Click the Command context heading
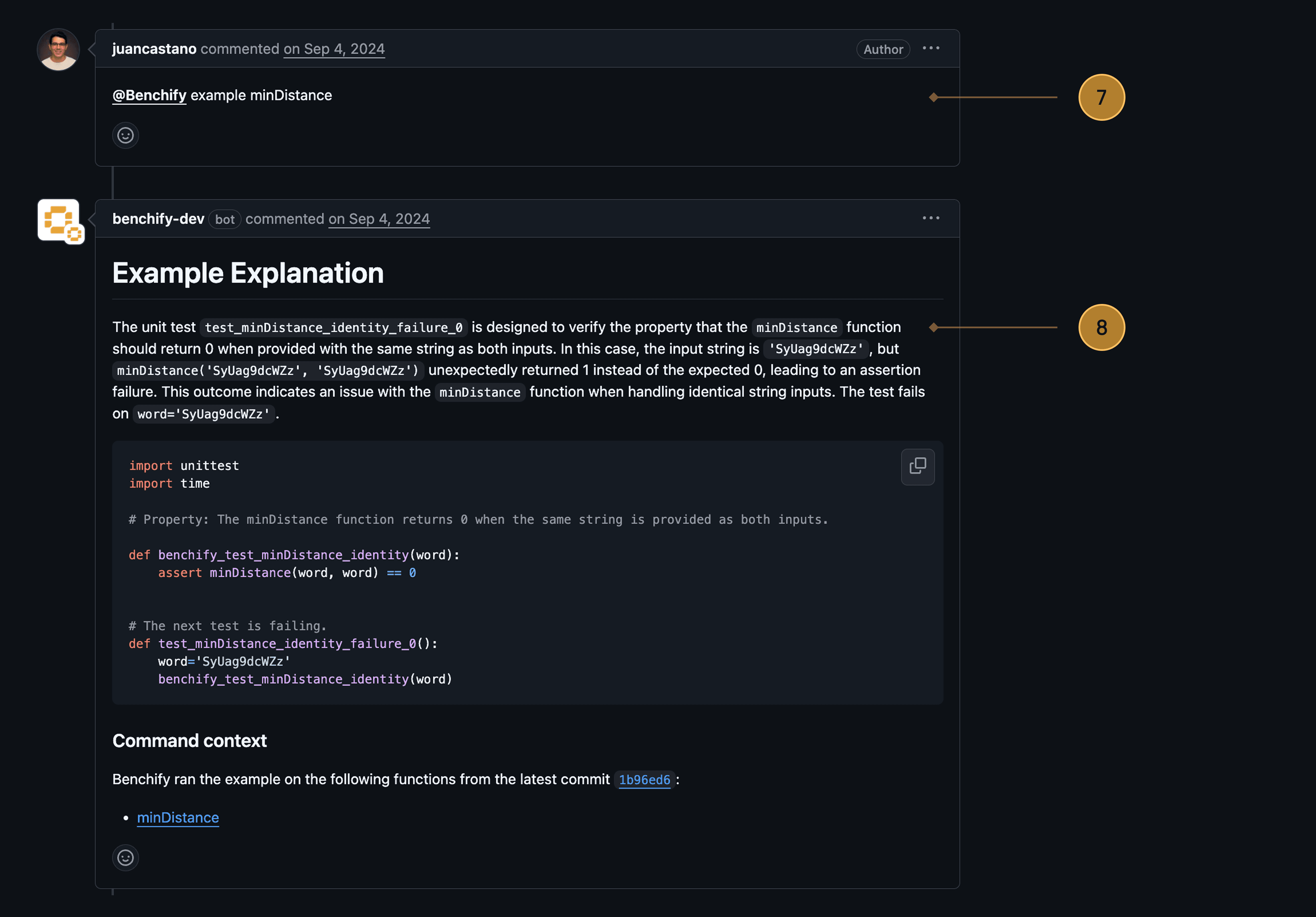 tap(189, 741)
